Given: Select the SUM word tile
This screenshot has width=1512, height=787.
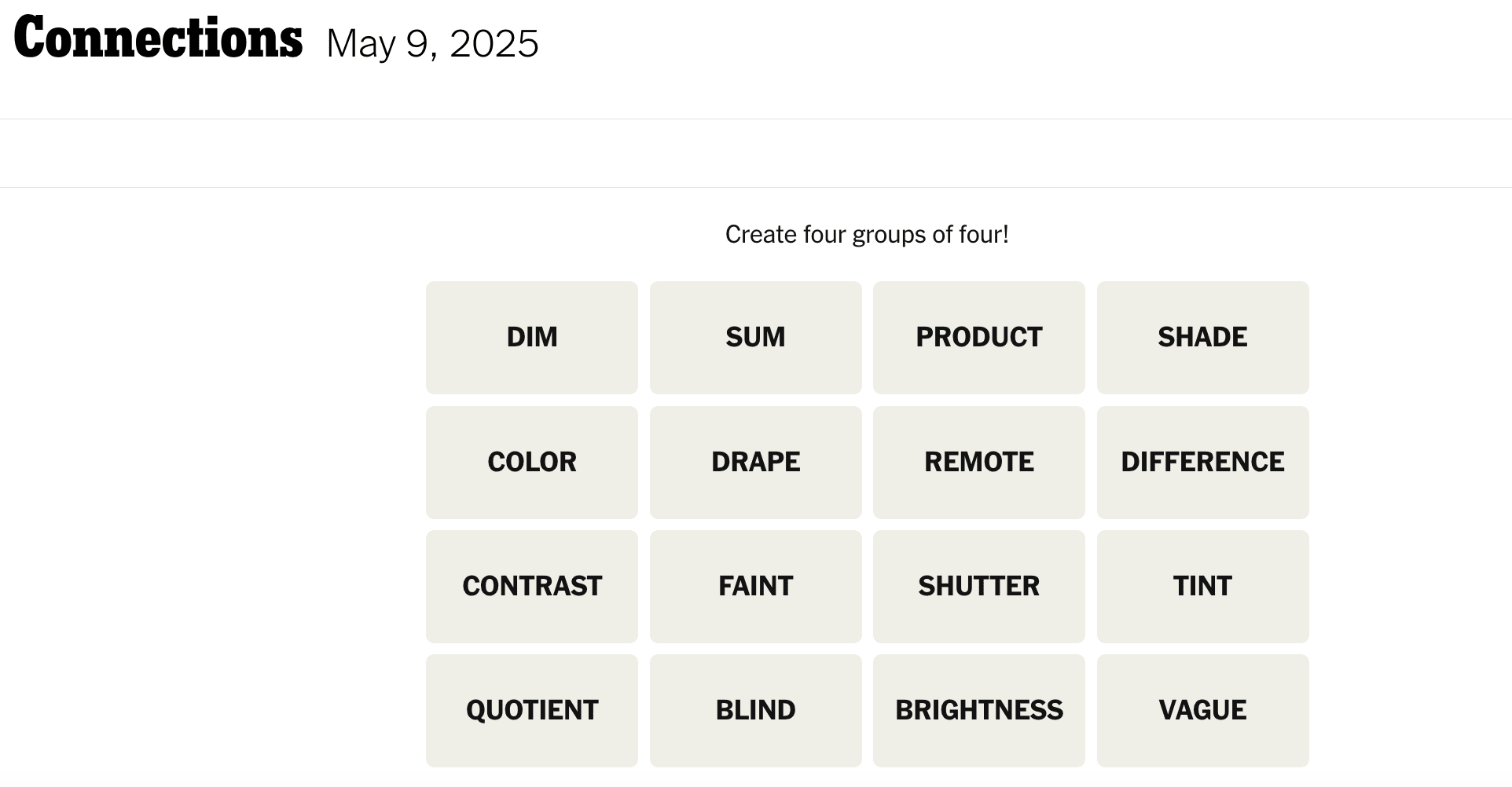Looking at the screenshot, I should tap(755, 338).
